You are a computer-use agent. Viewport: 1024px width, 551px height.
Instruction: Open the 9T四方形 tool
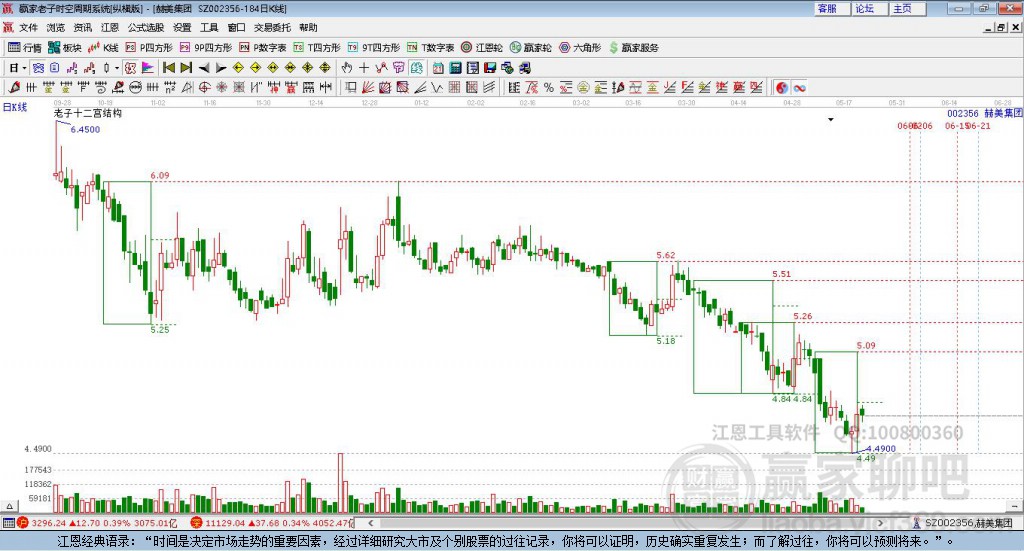click(374, 48)
